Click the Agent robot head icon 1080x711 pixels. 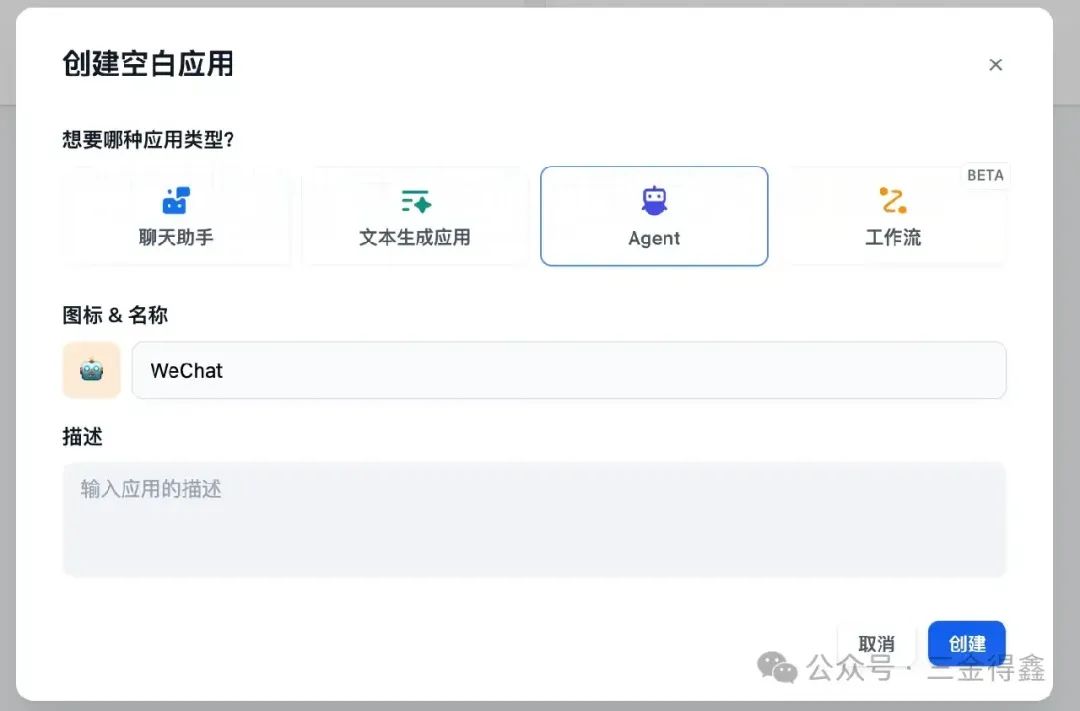(654, 198)
